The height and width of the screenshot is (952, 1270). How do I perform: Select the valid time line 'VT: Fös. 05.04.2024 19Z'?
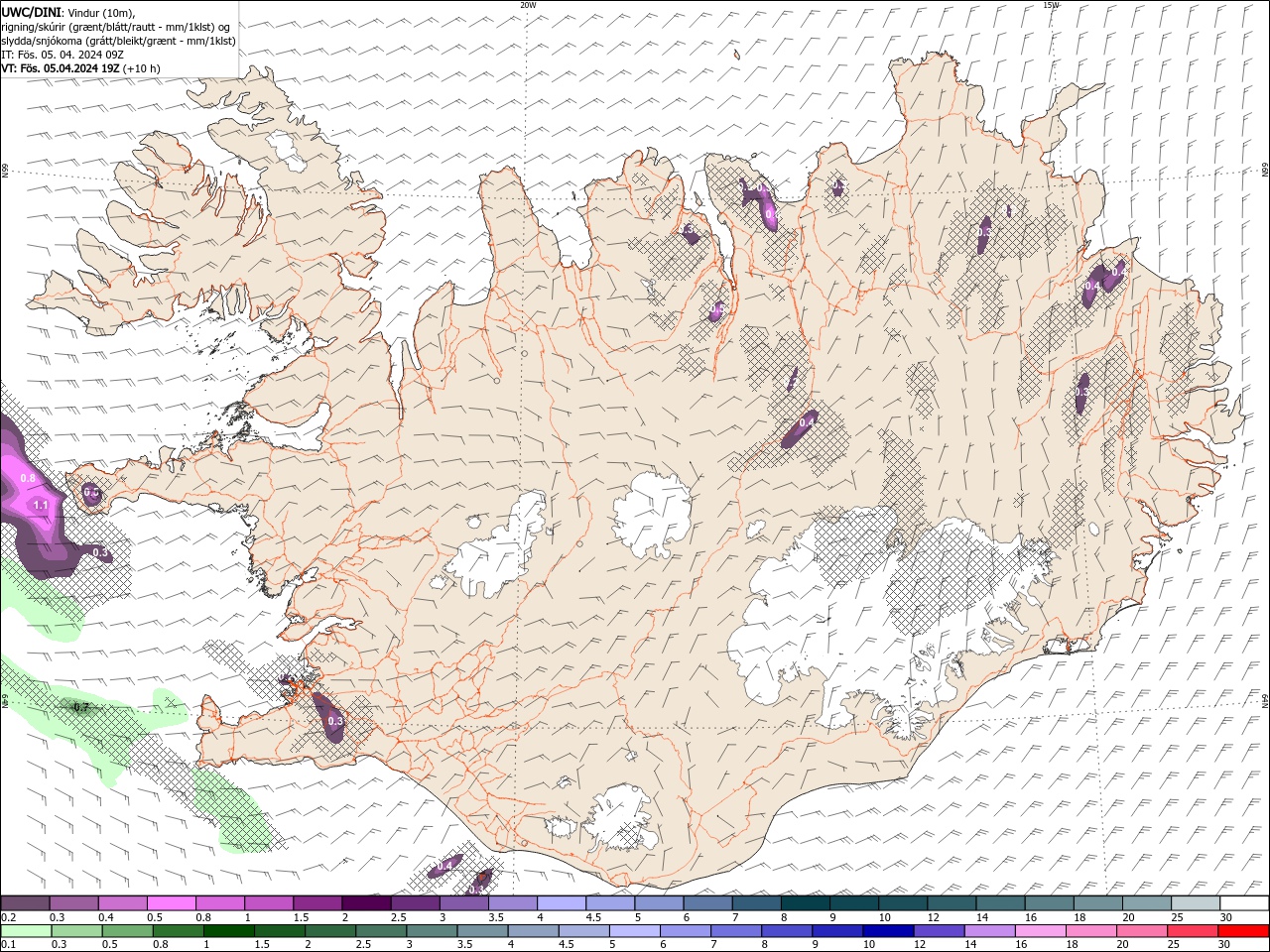tap(61, 68)
